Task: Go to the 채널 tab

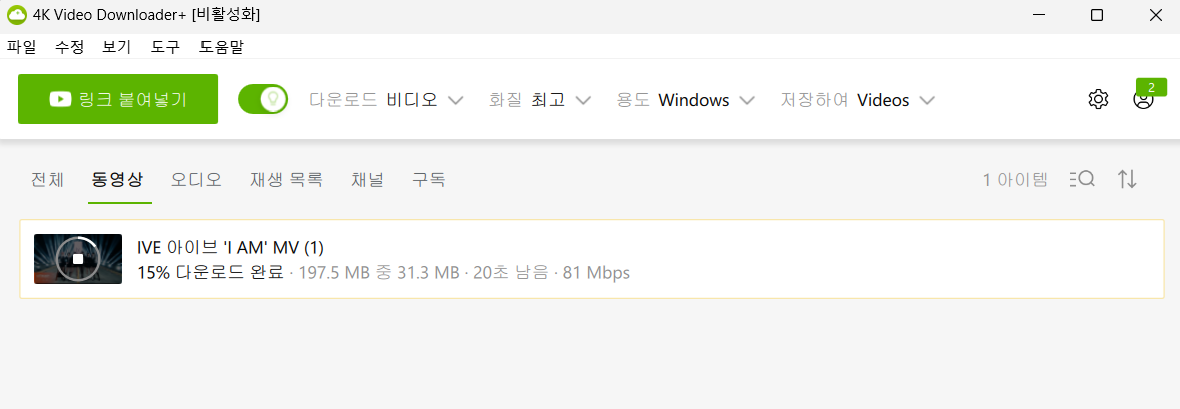Action: pos(367,179)
